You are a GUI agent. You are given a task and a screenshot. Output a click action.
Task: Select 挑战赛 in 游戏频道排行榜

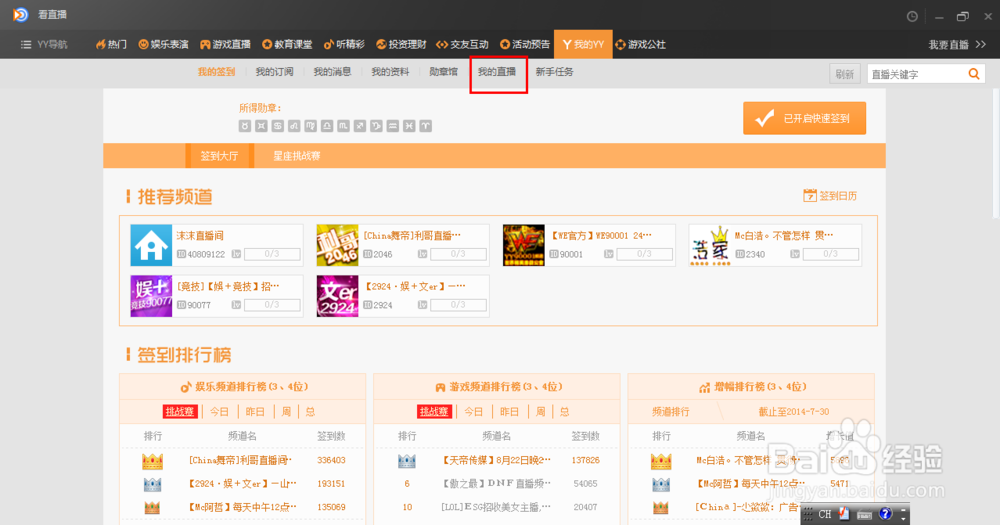click(434, 411)
